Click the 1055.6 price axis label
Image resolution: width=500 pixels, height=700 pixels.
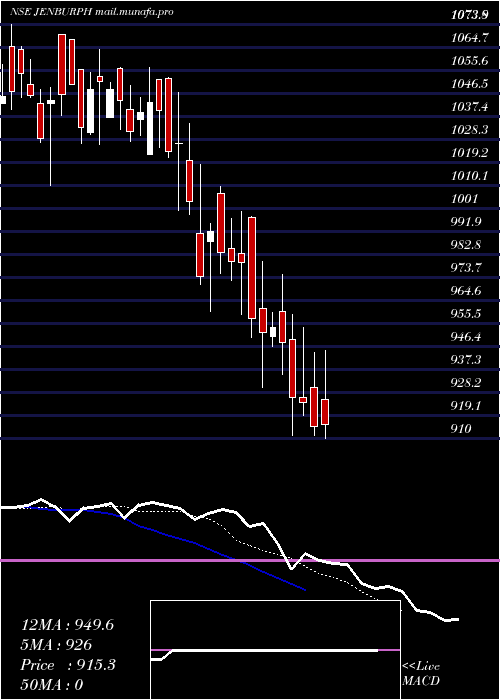click(x=469, y=61)
